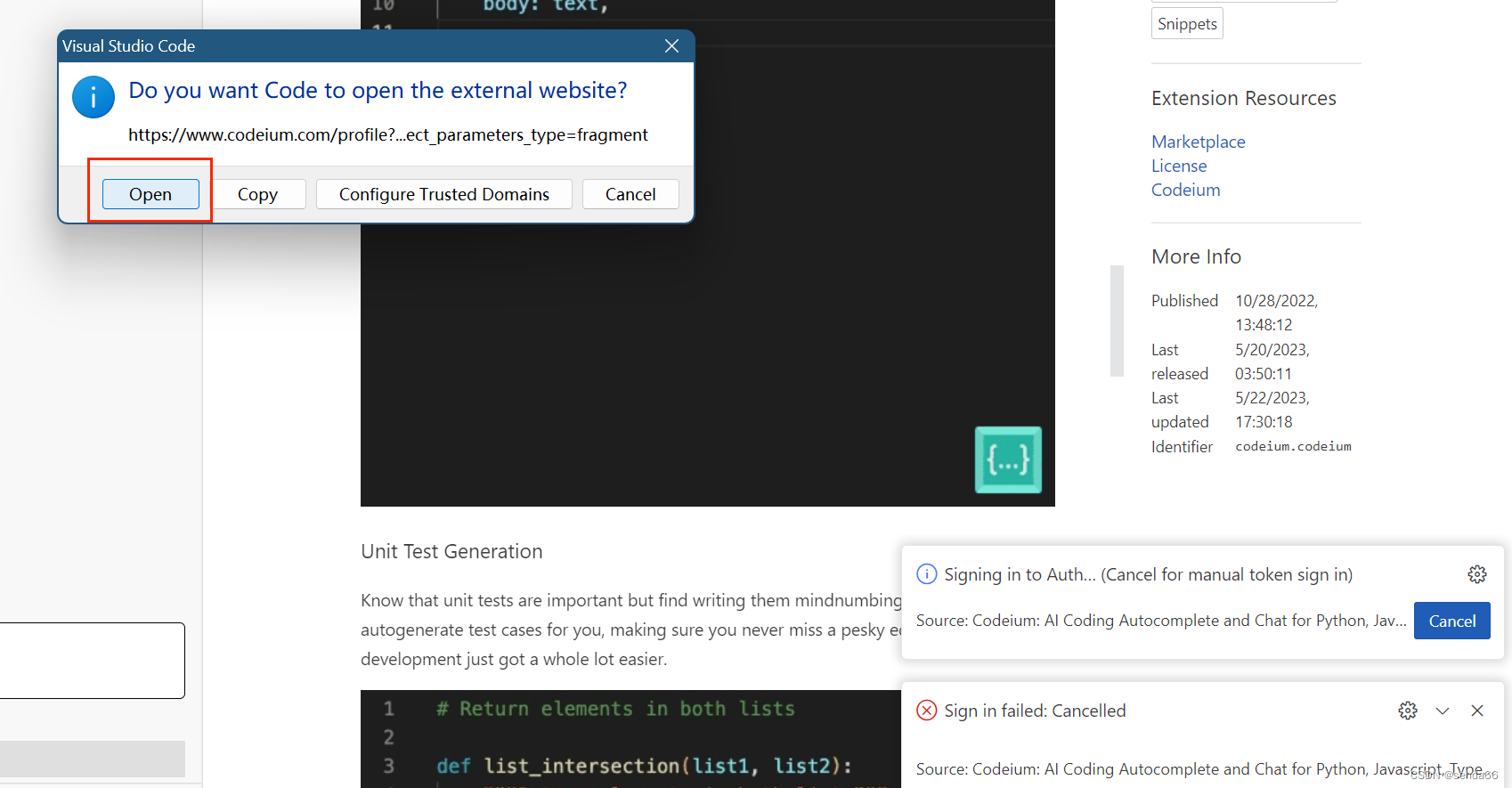The height and width of the screenshot is (788, 1512).
Task: Cancel the external website dialog
Action: [630, 194]
